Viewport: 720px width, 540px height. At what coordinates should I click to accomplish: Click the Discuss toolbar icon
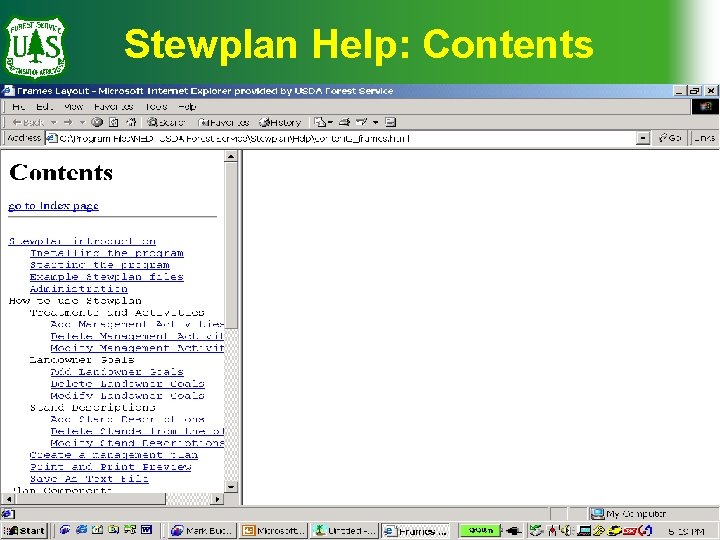pos(390,122)
